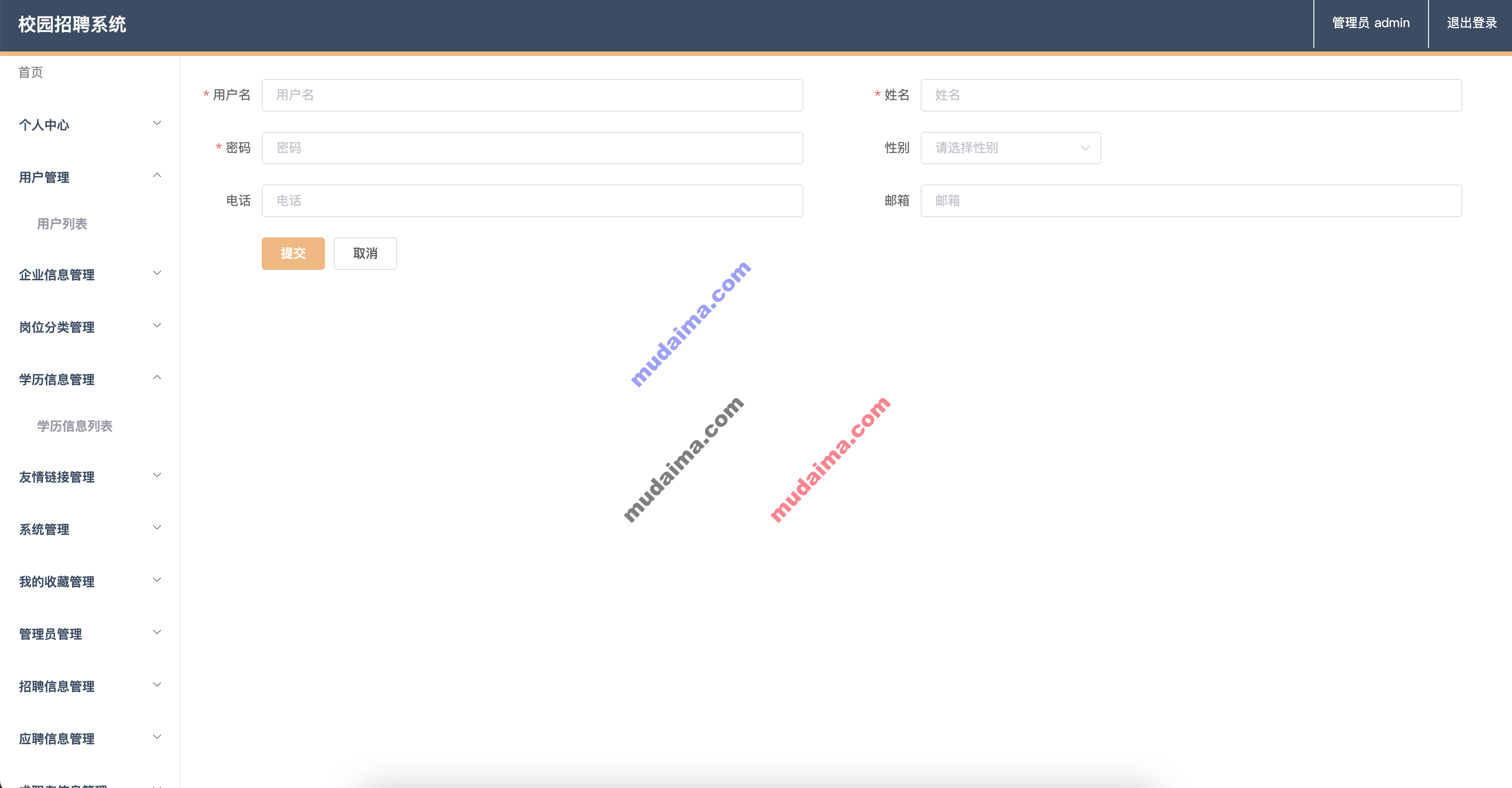Select the 应聘信息管理 menu label
The image size is (1512, 788).
pos(56,739)
